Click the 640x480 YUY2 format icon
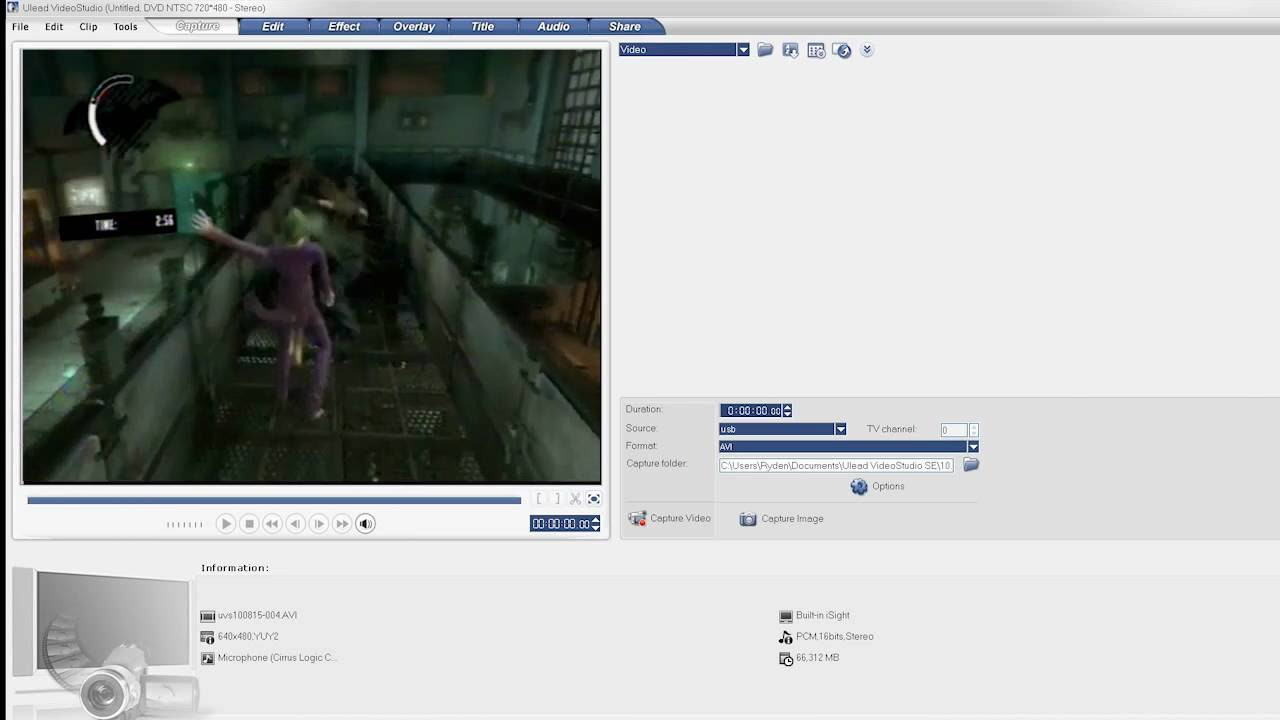This screenshot has height=720, width=1280. pyautogui.click(x=207, y=637)
